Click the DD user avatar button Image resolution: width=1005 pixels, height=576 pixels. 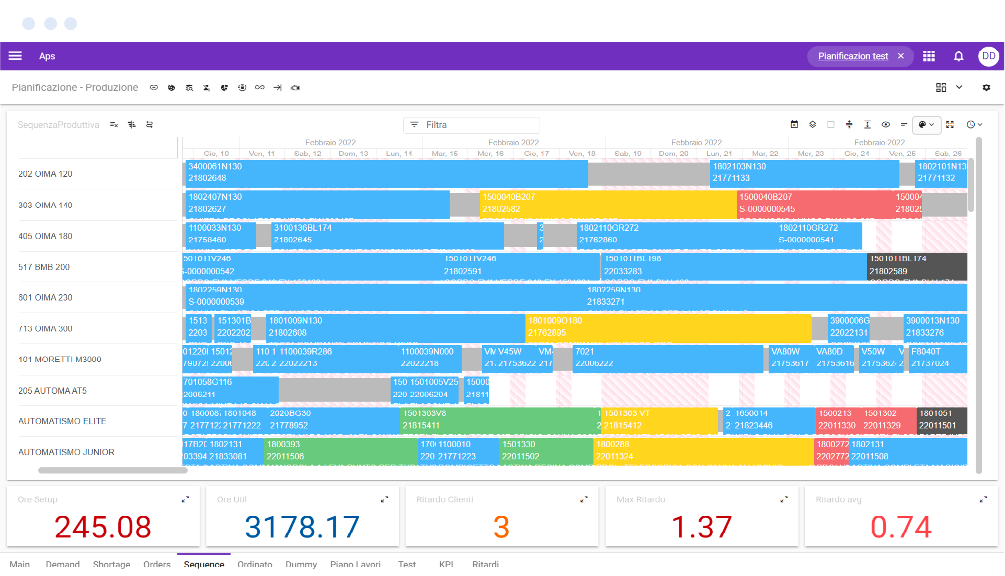[988, 56]
